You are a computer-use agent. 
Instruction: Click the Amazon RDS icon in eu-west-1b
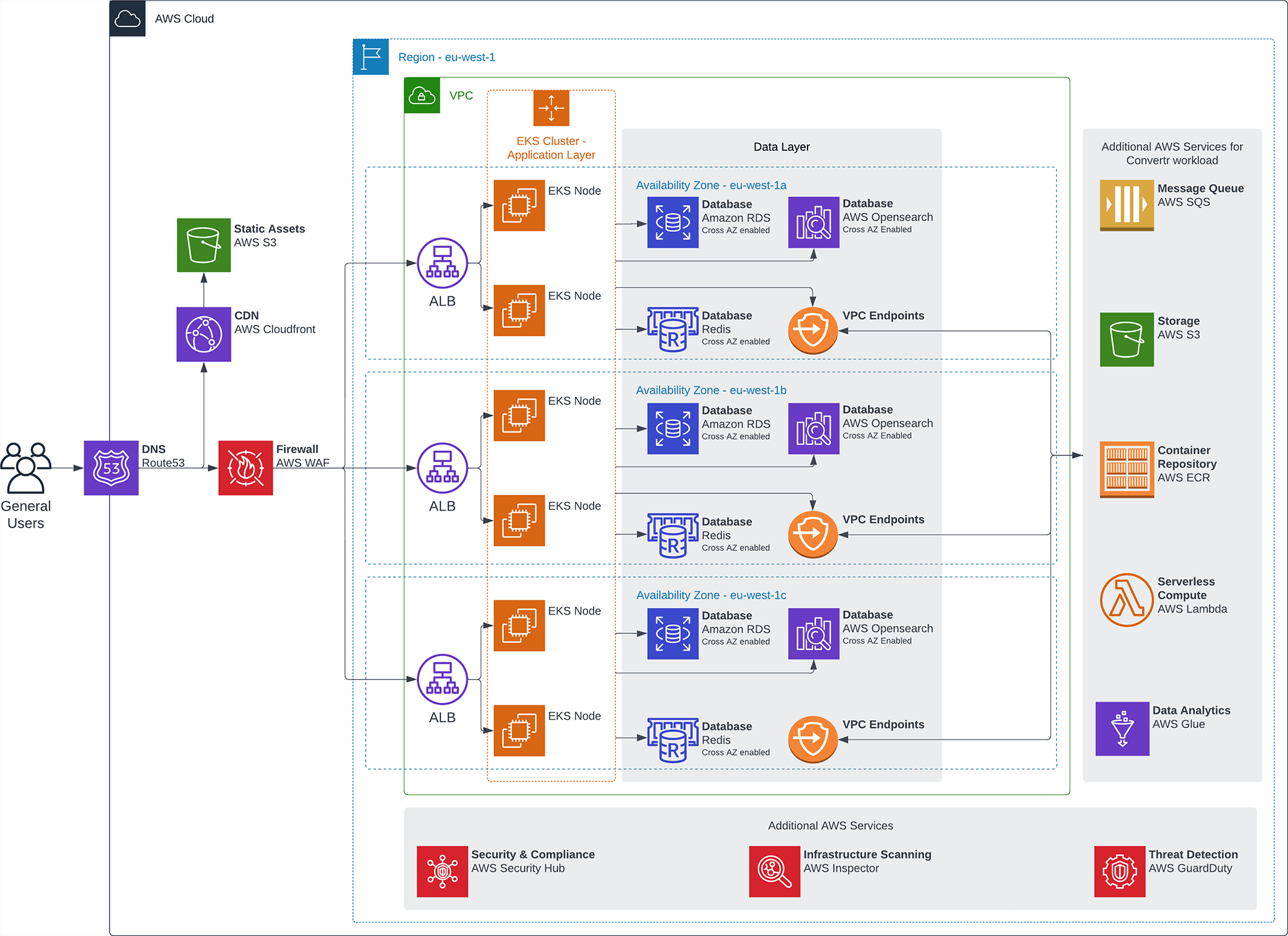point(673,429)
